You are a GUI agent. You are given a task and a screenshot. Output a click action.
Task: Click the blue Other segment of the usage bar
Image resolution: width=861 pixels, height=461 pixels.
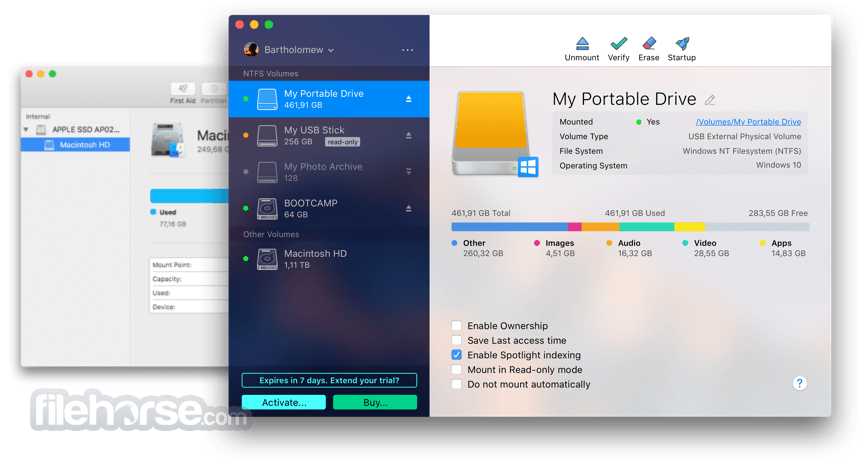[x=510, y=227]
